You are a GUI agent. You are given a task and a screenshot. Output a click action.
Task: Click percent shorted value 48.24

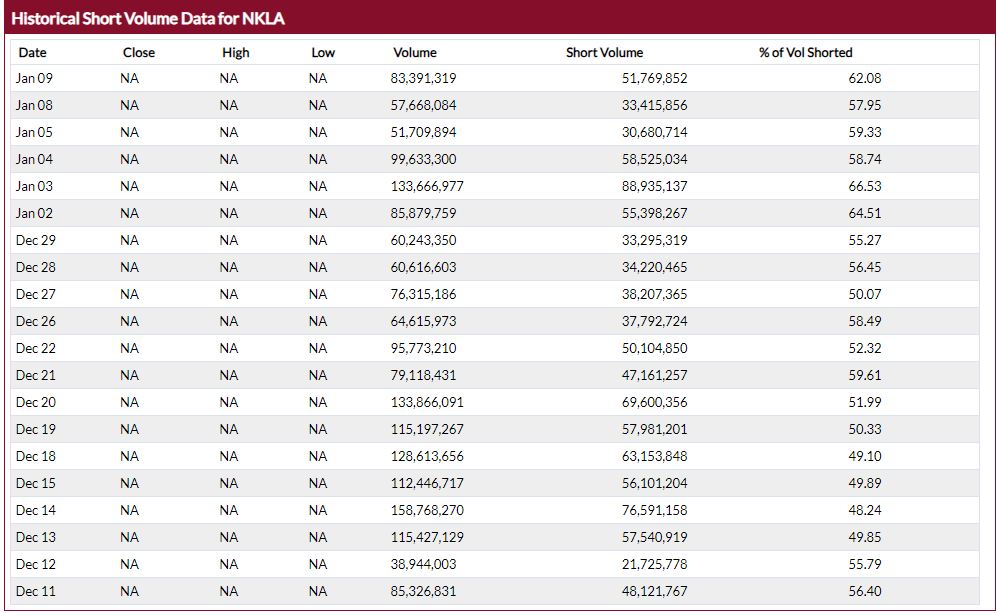pos(865,511)
